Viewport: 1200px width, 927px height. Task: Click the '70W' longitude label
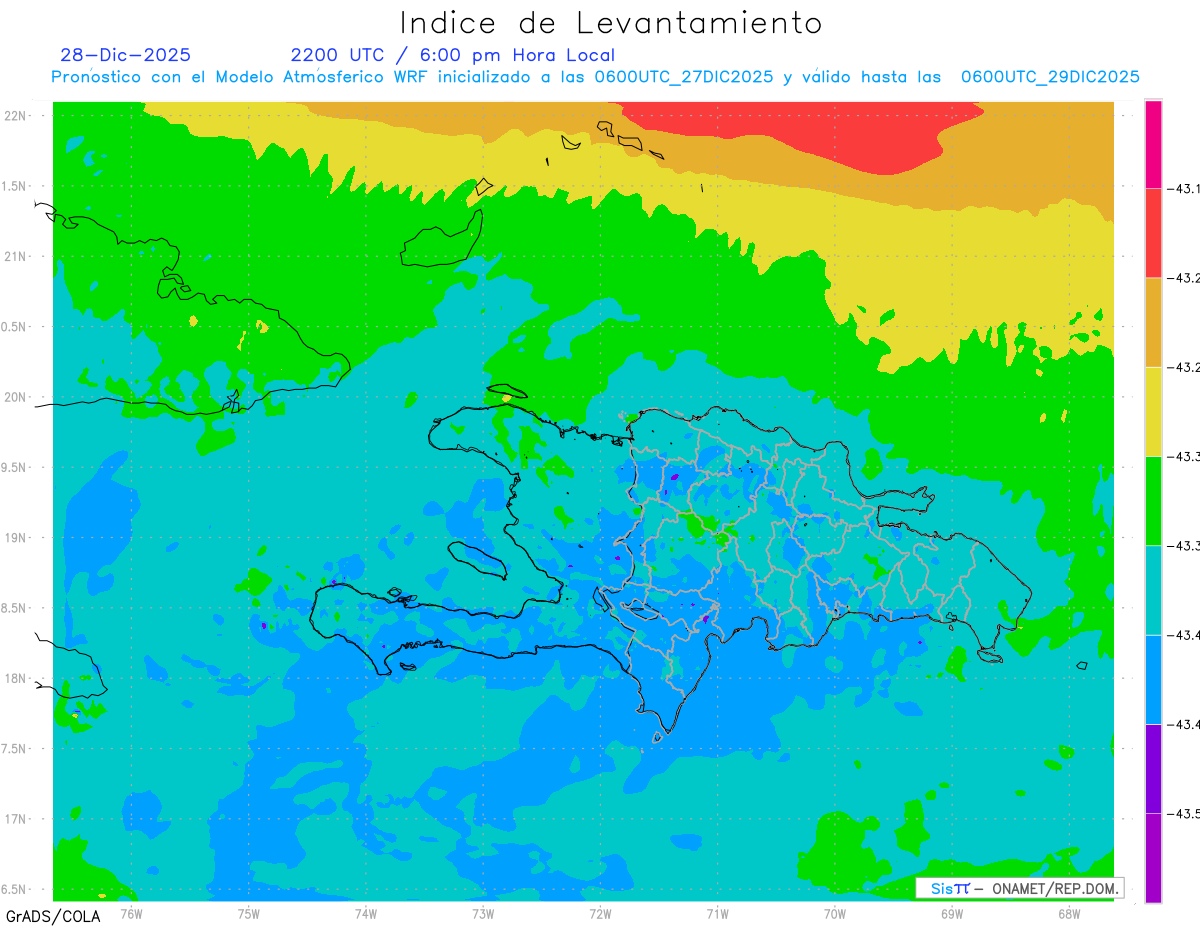pos(834,914)
